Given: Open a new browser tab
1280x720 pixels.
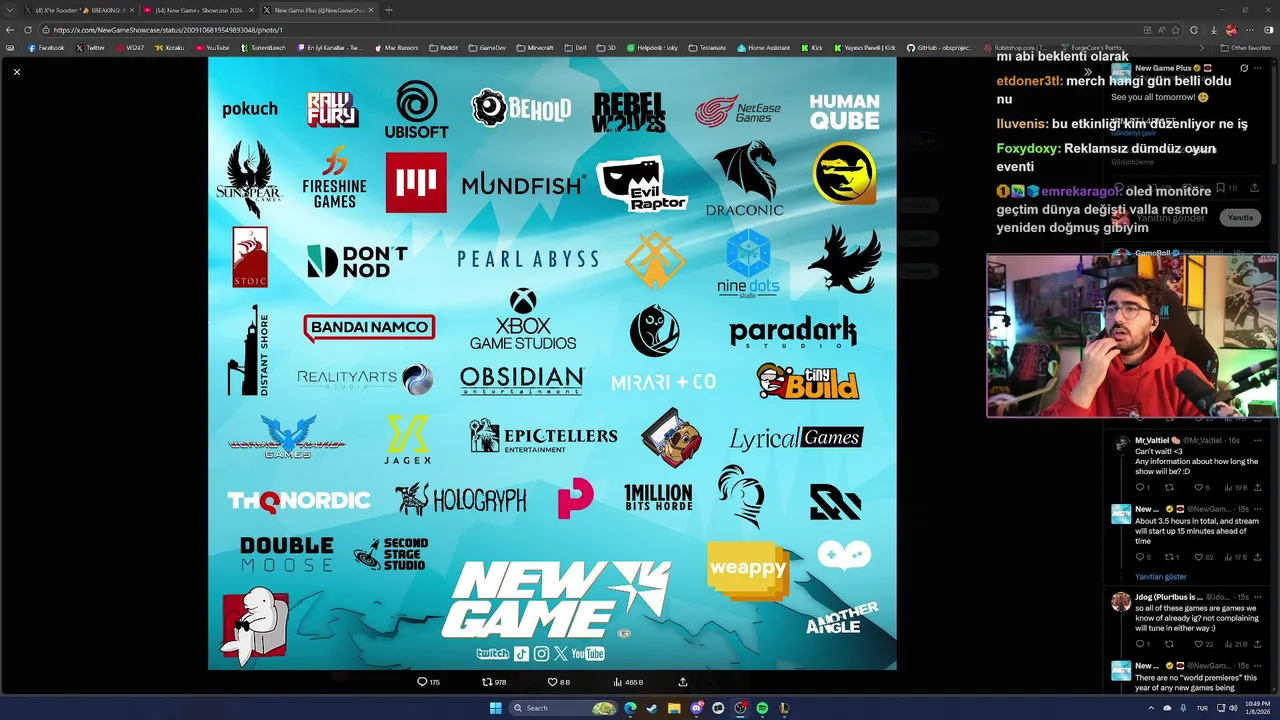Looking at the screenshot, I should click(388, 10).
